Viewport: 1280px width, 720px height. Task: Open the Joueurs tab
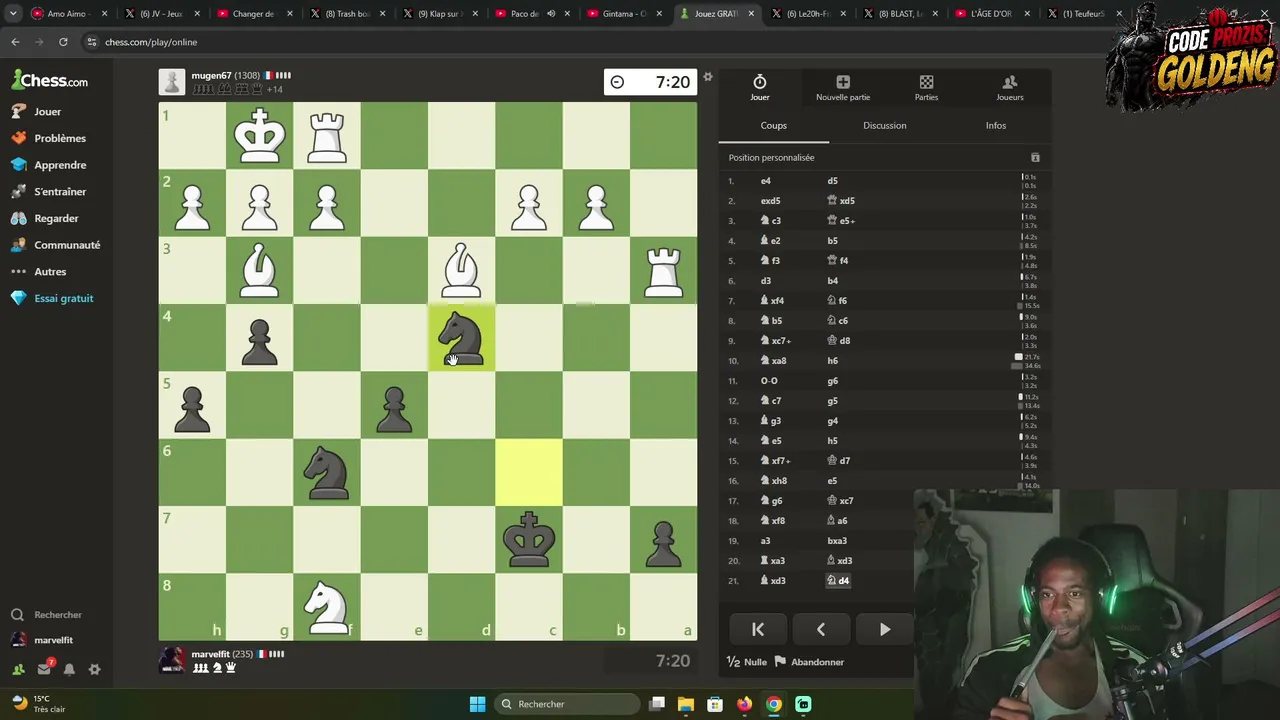(x=1010, y=88)
